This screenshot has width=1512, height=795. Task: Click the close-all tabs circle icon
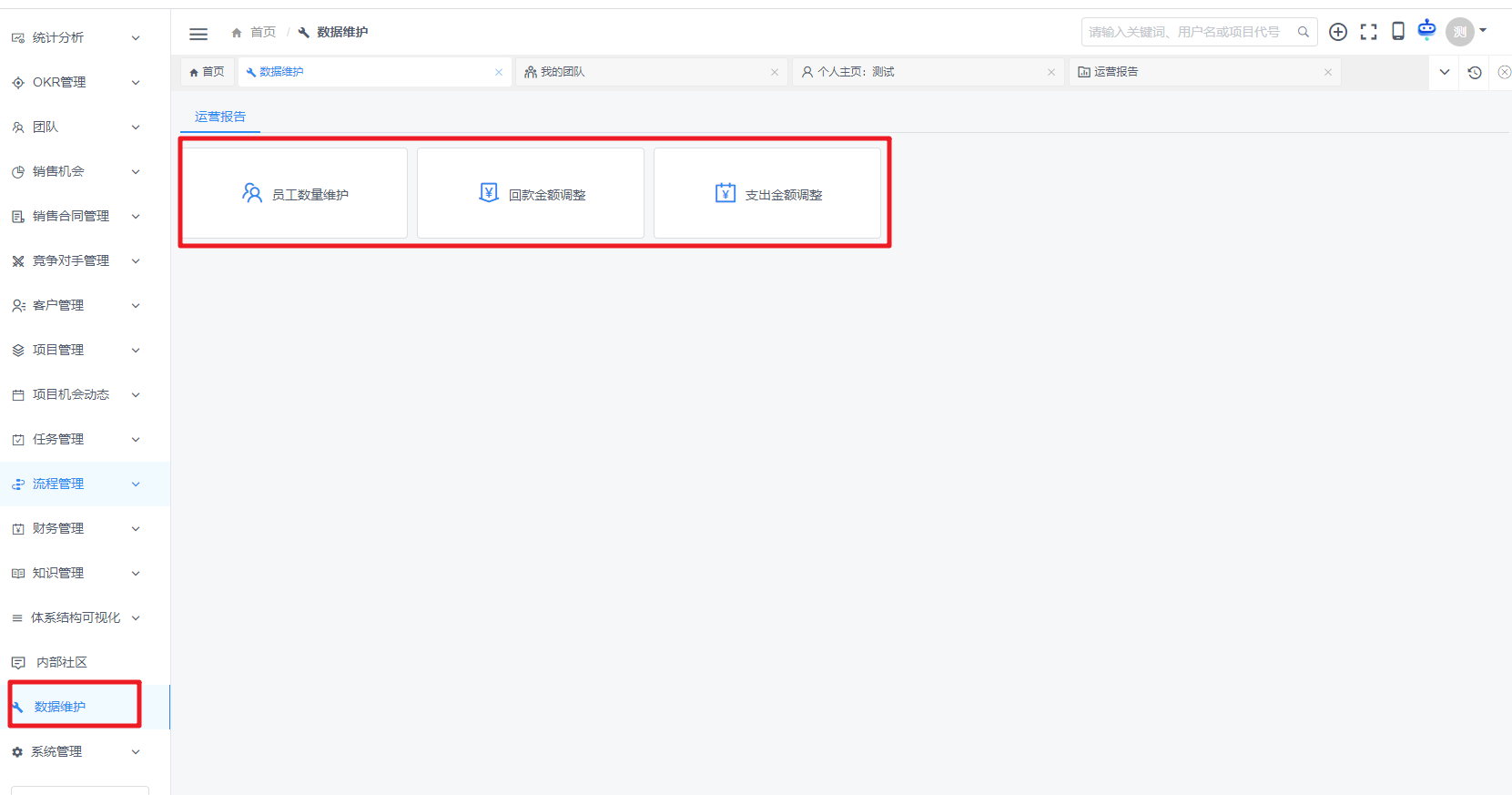(1505, 72)
